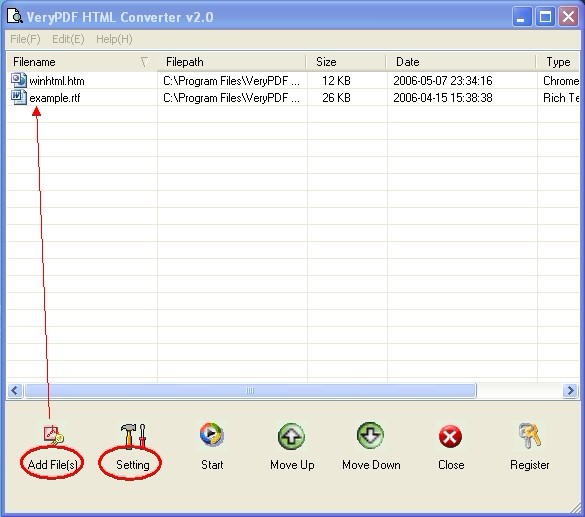The width and height of the screenshot is (585, 517).
Task: Select the example.rtf Word document icon
Action: [19, 97]
